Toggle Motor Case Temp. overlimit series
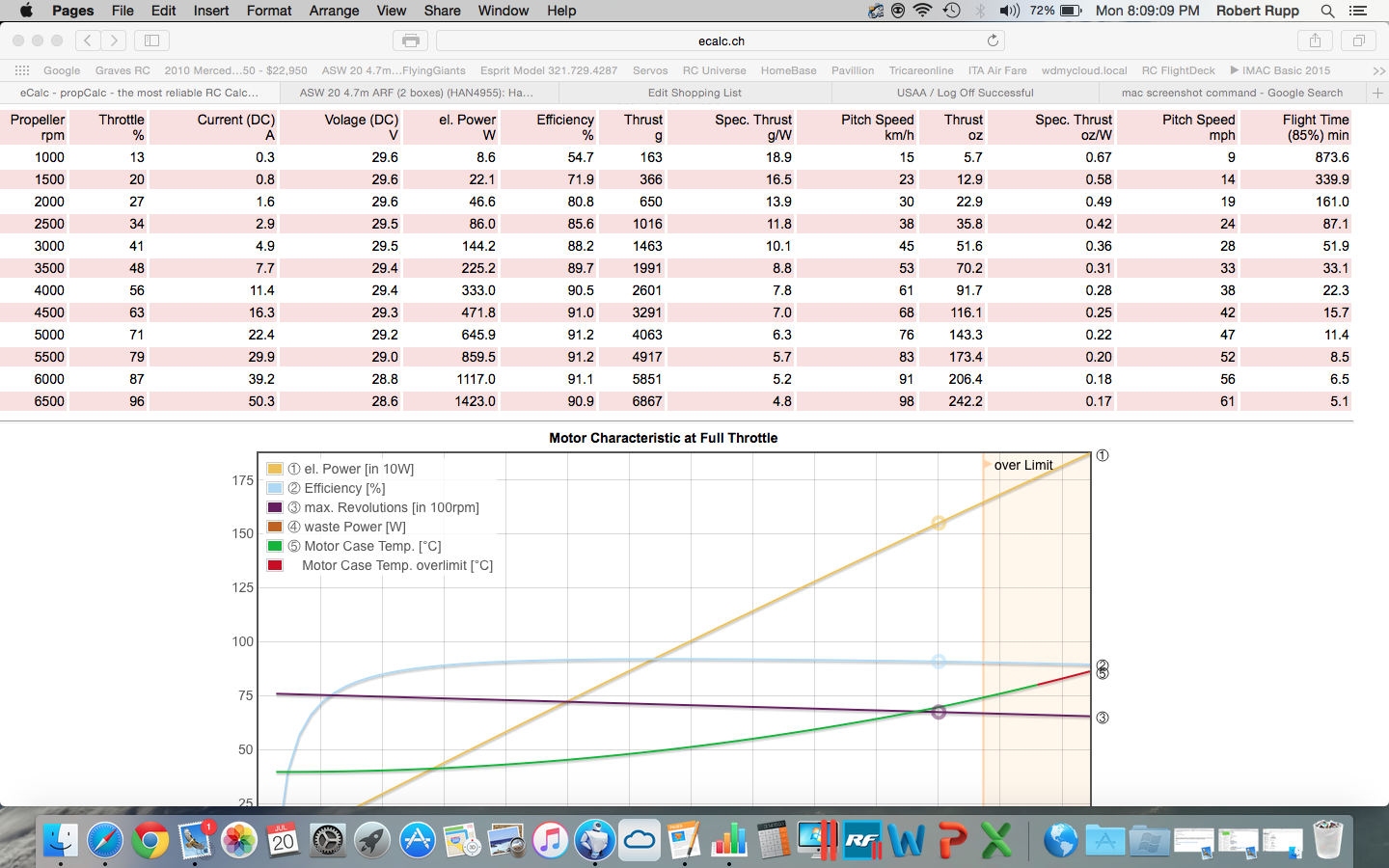Image resolution: width=1389 pixels, height=868 pixels. coord(396,565)
